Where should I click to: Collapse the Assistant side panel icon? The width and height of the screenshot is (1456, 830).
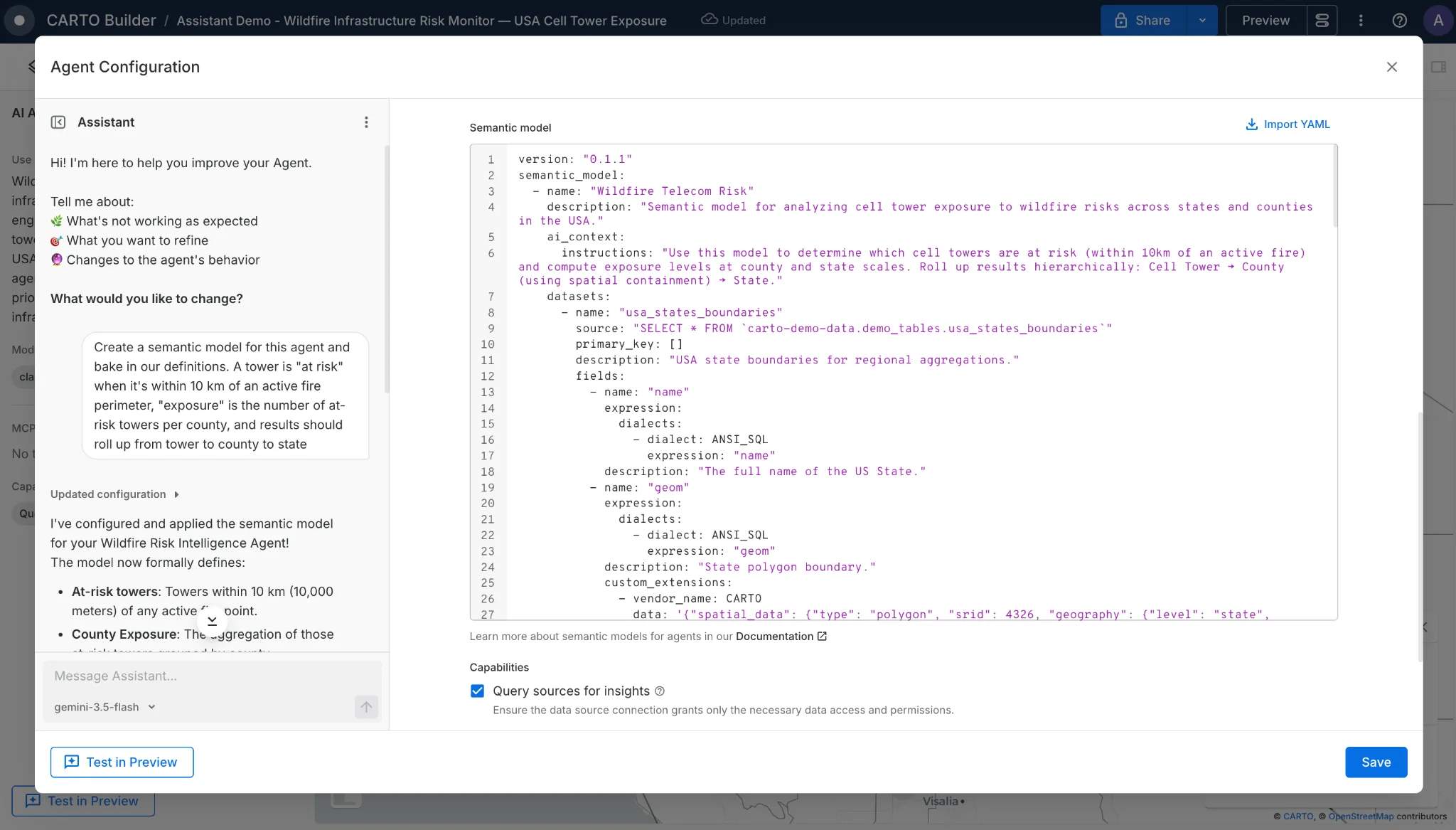[58, 122]
